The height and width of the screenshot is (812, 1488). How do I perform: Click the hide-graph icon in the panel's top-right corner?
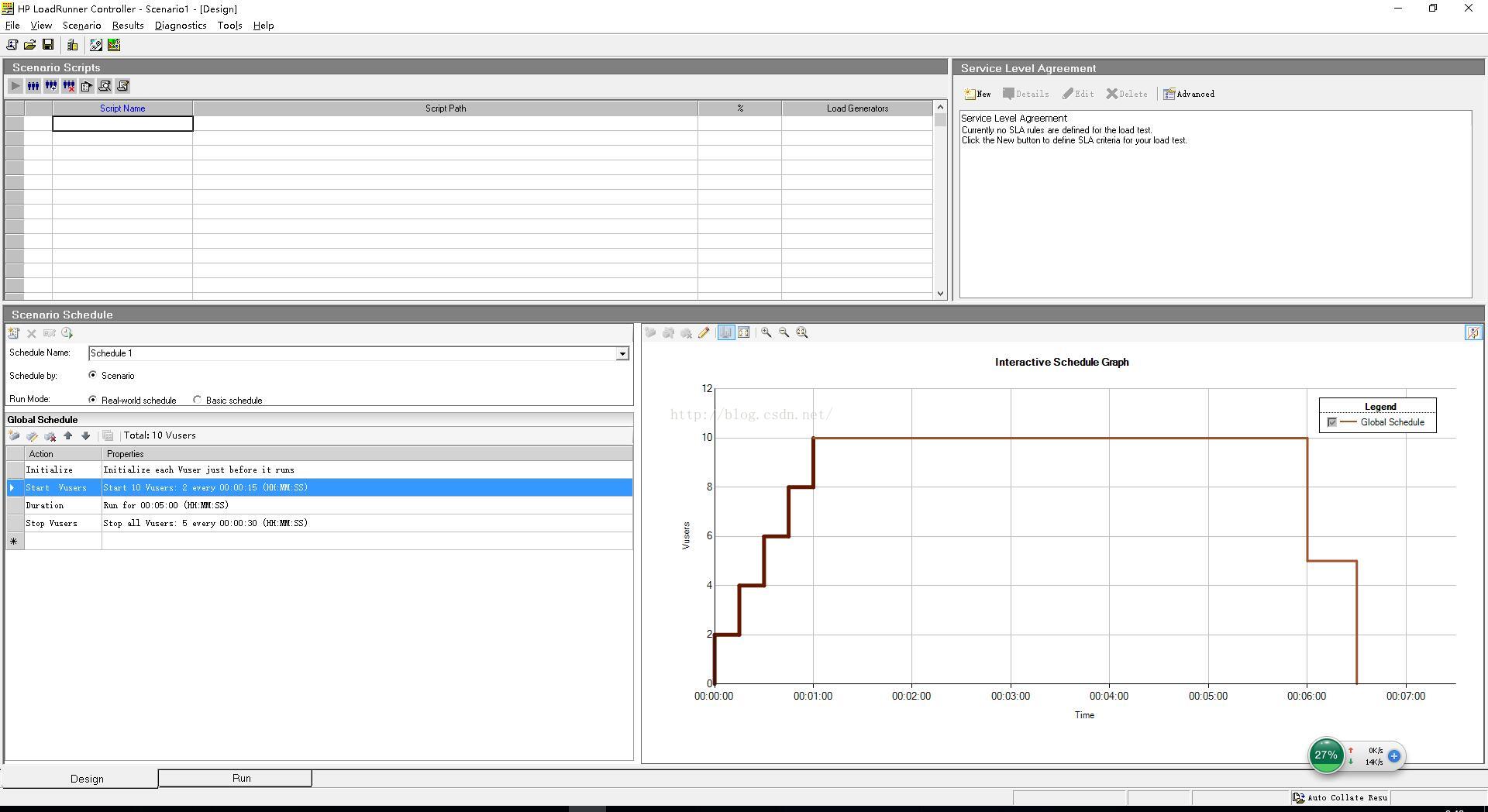pyautogui.click(x=1473, y=332)
